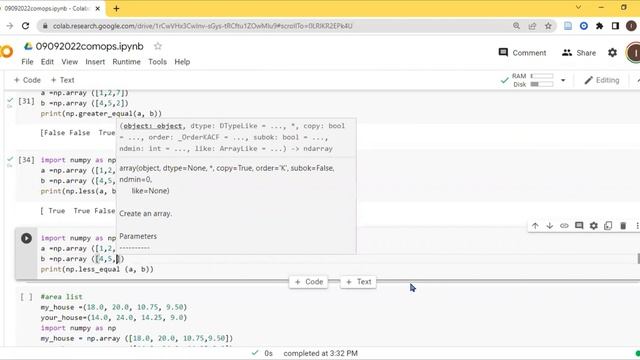The width and height of the screenshot is (640, 360).
Task: Insert Code cell below current cell
Action: point(309,282)
